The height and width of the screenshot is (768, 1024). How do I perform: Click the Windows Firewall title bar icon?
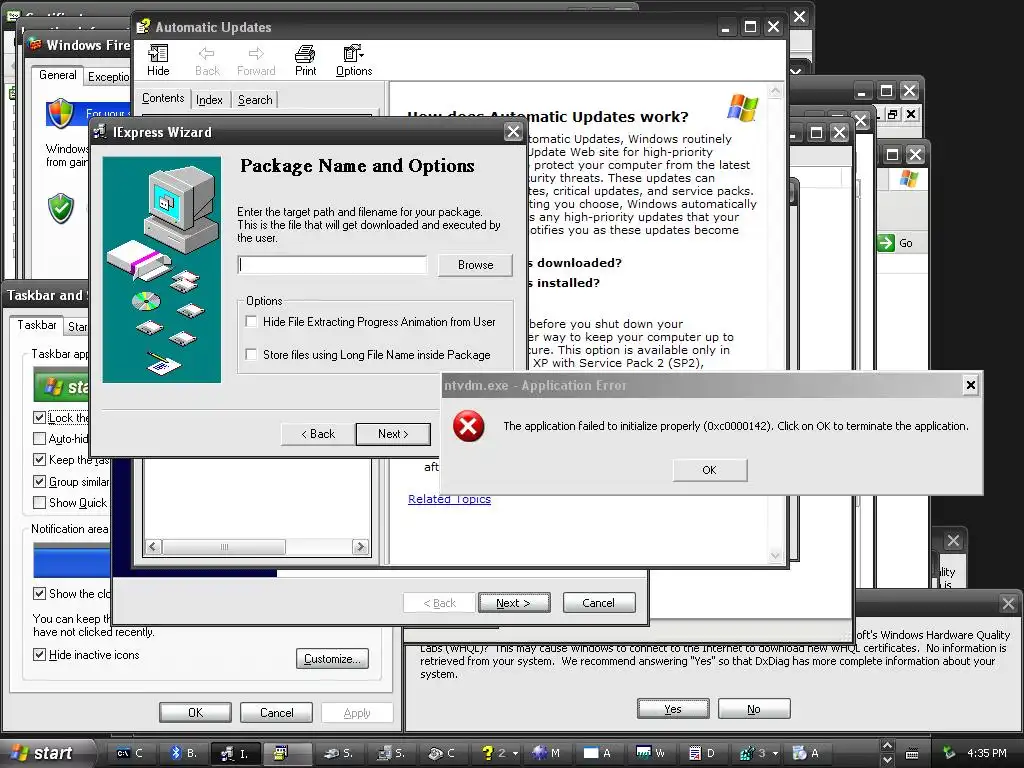click(x=35, y=44)
